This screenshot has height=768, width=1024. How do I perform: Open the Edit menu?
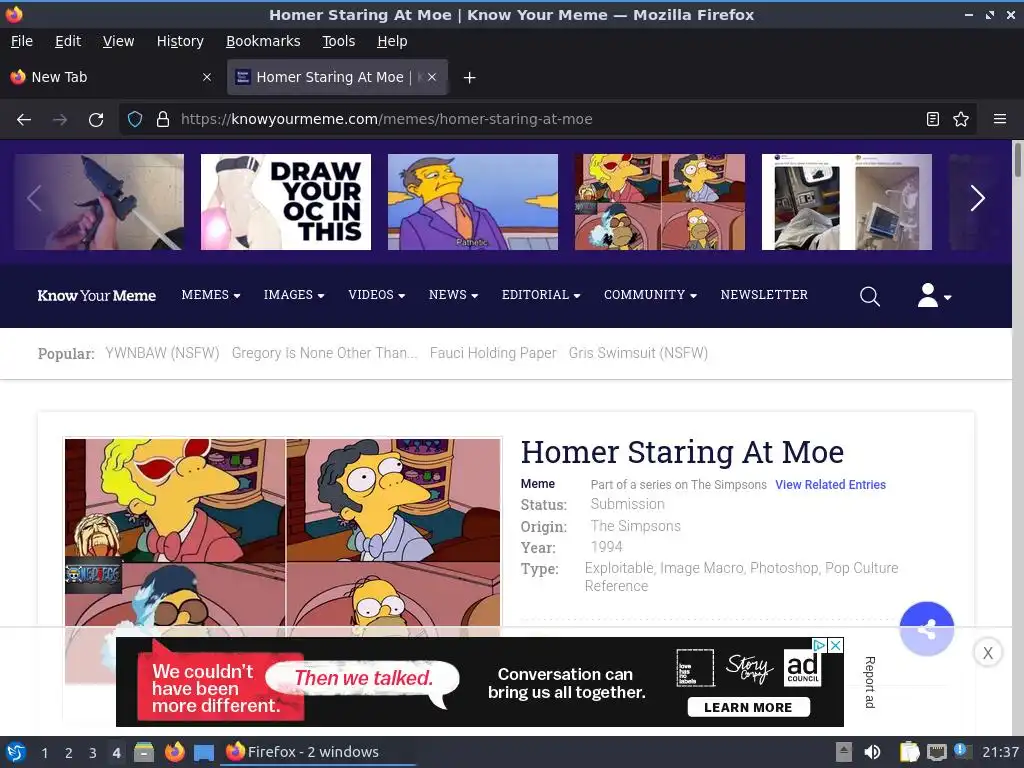[x=68, y=41]
